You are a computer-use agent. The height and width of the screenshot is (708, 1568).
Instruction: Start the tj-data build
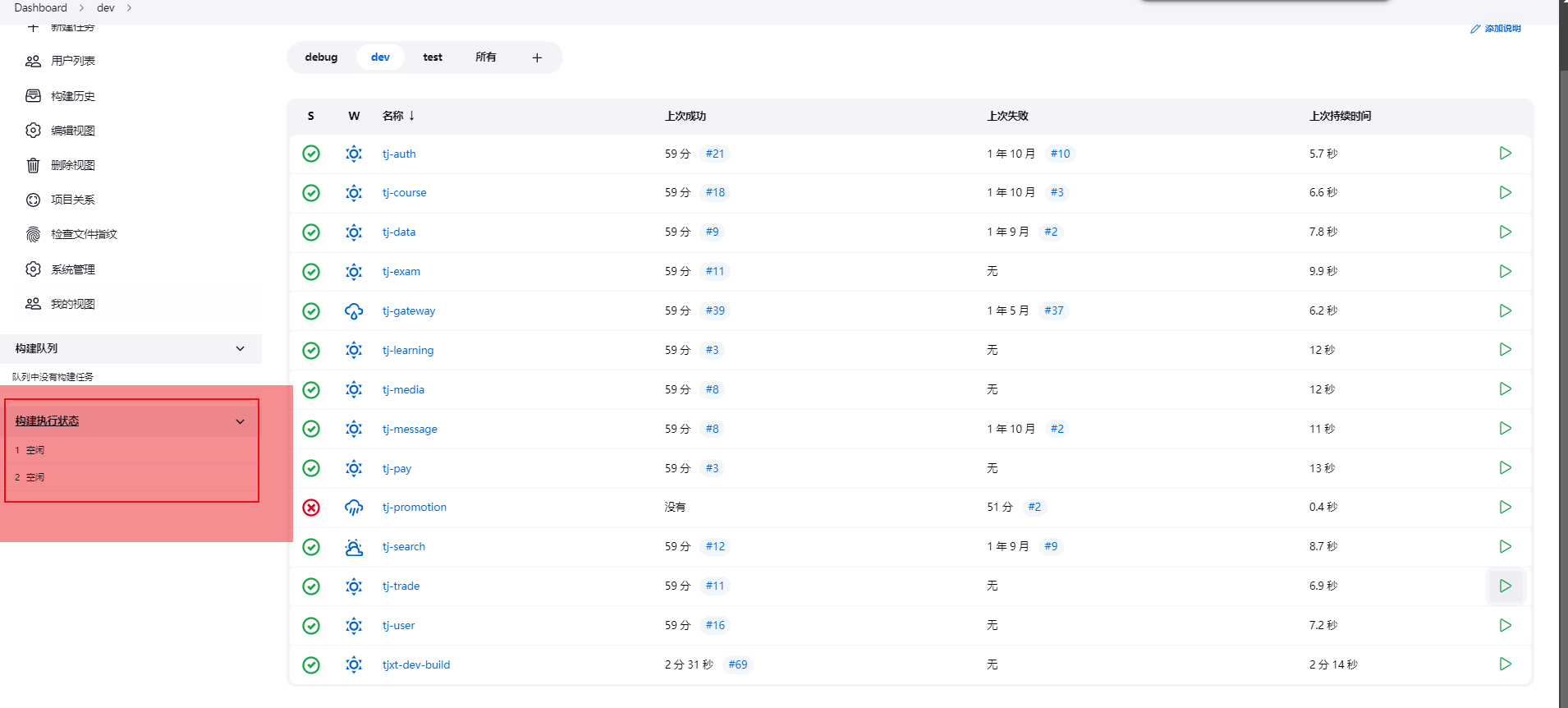(1505, 232)
